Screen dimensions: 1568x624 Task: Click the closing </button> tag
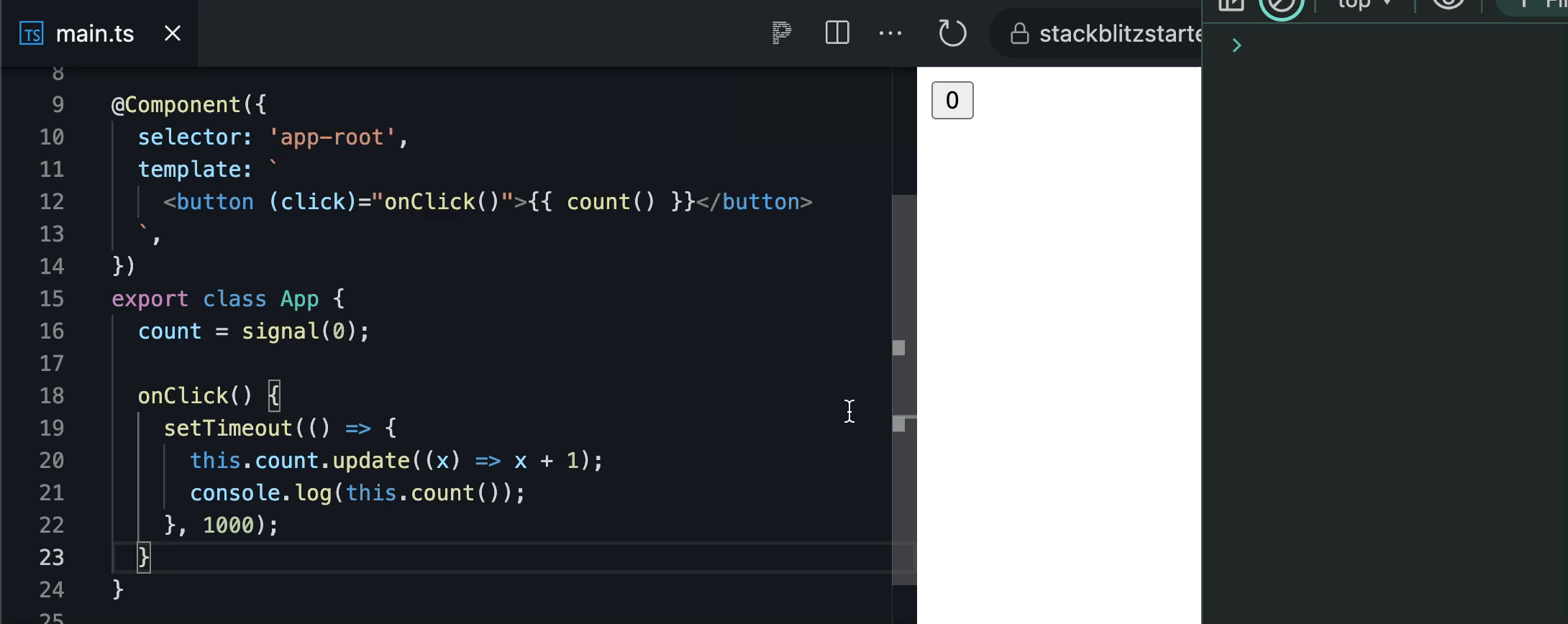pyautogui.click(x=754, y=202)
